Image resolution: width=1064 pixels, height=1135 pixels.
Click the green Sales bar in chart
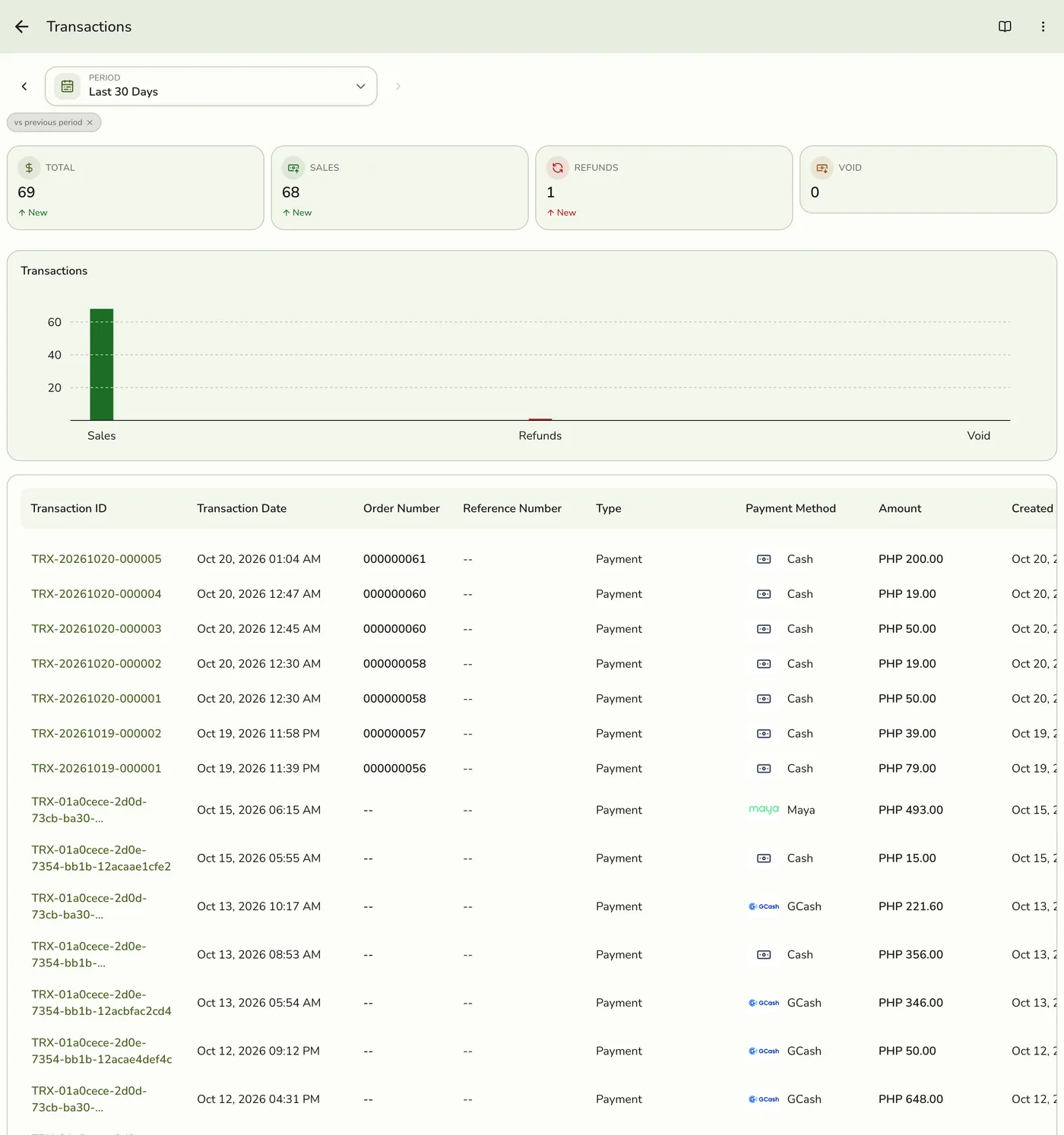pos(102,365)
